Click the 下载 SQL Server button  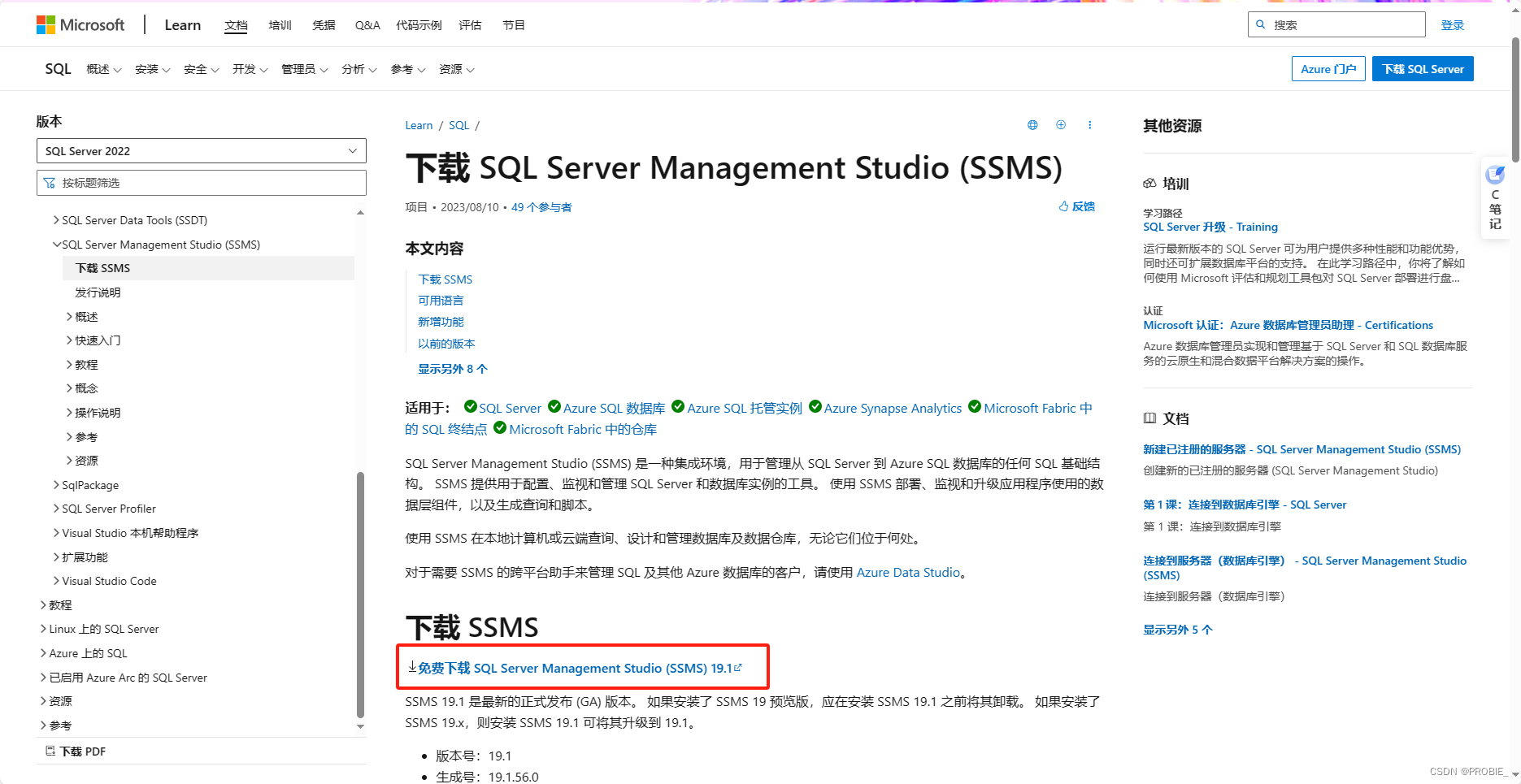(x=1423, y=69)
